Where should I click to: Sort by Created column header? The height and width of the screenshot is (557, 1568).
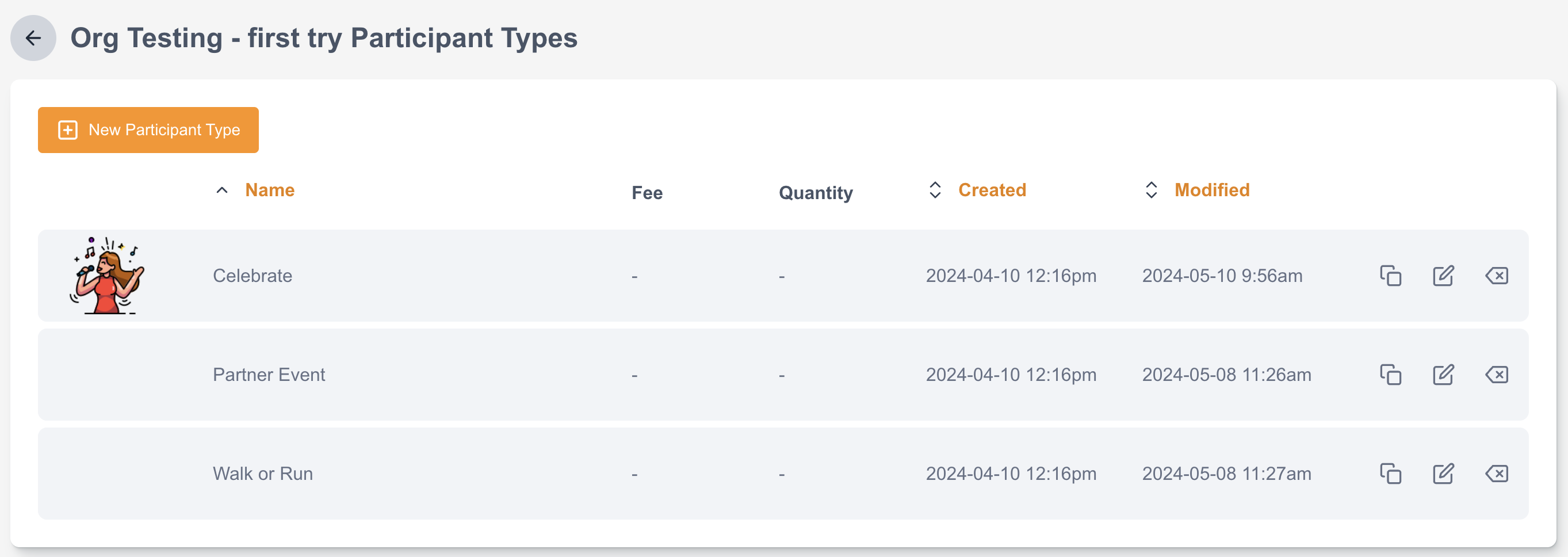tap(992, 190)
